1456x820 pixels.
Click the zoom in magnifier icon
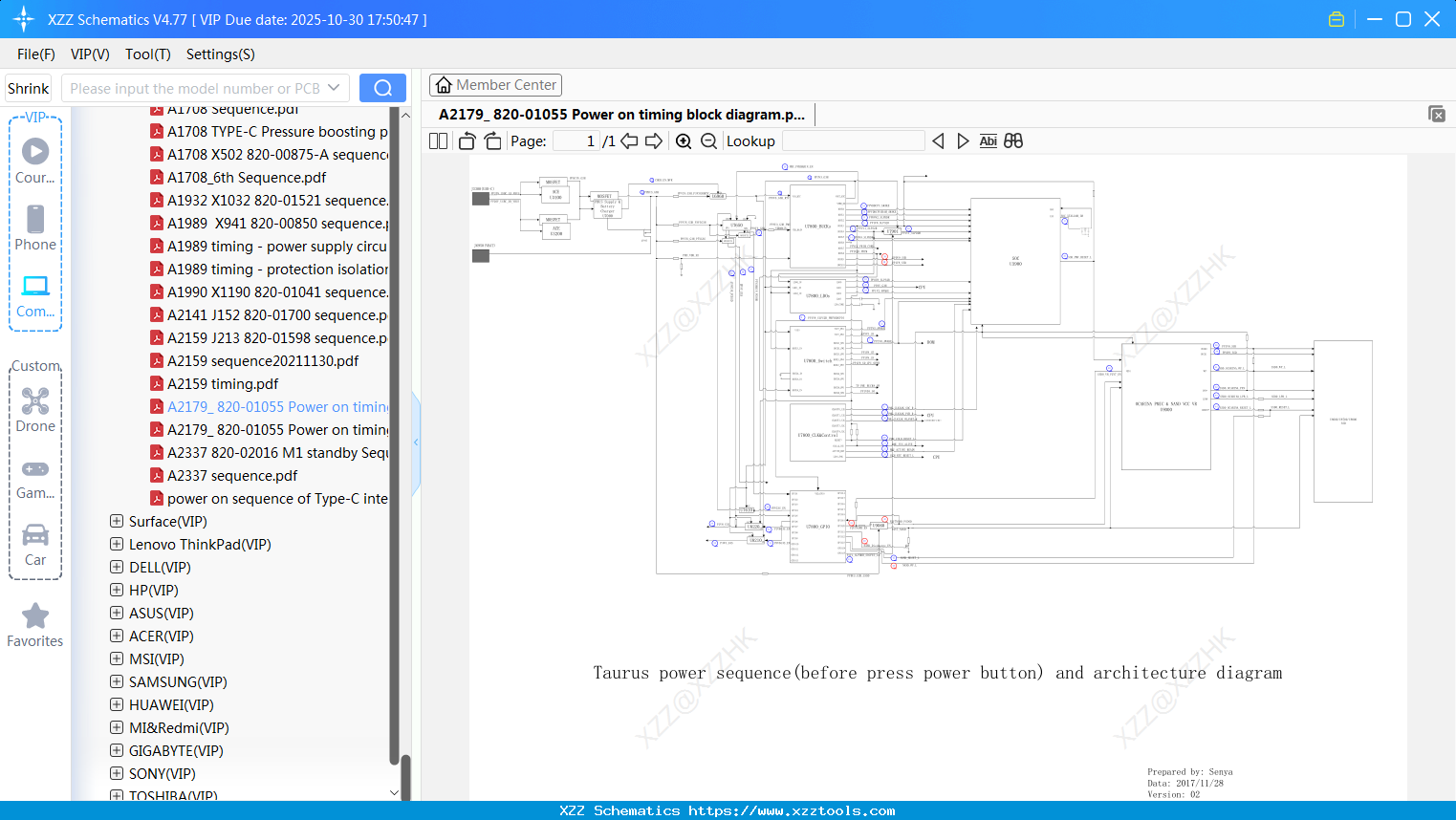[x=684, y=141]
